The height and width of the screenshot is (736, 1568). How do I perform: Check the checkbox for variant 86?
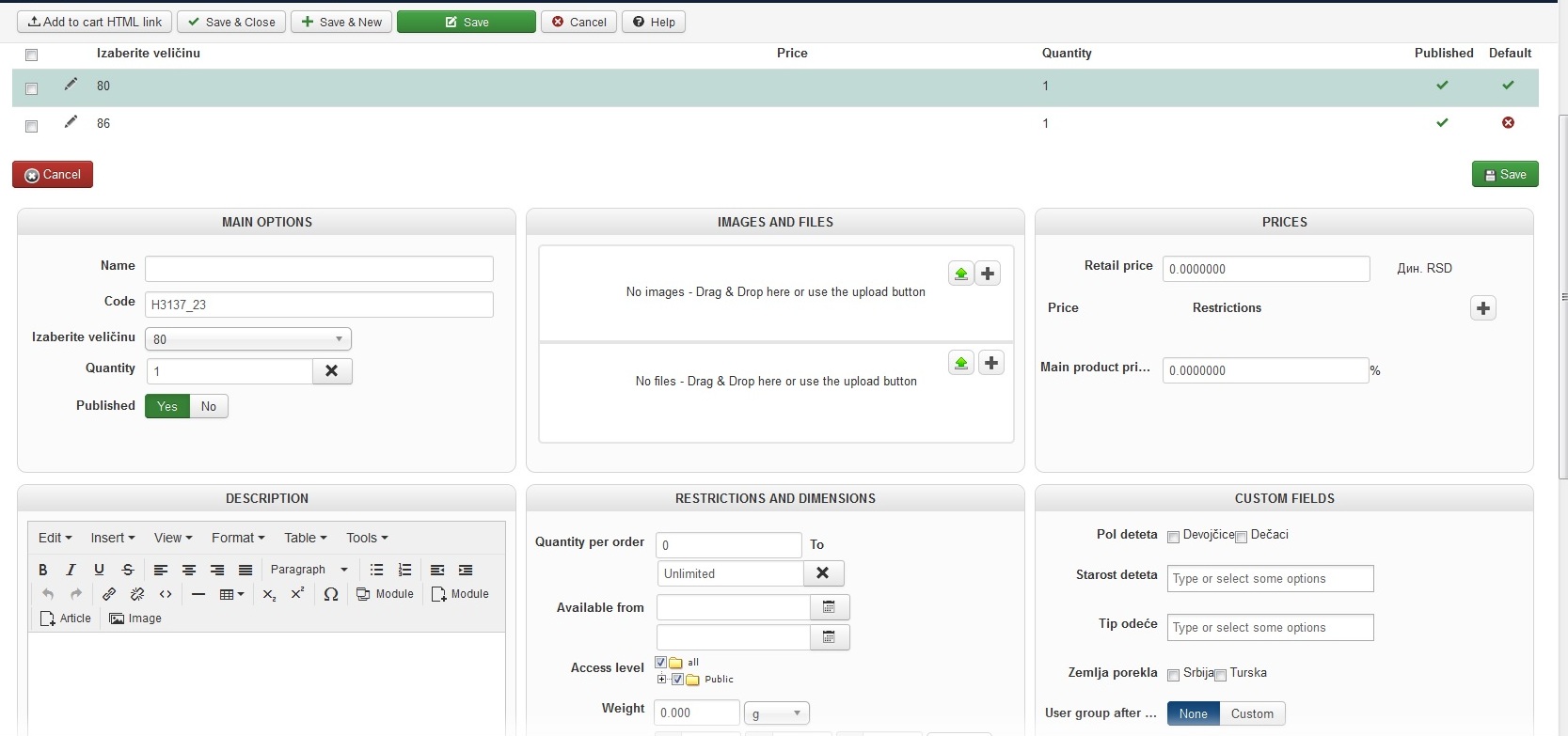(31, 126)
